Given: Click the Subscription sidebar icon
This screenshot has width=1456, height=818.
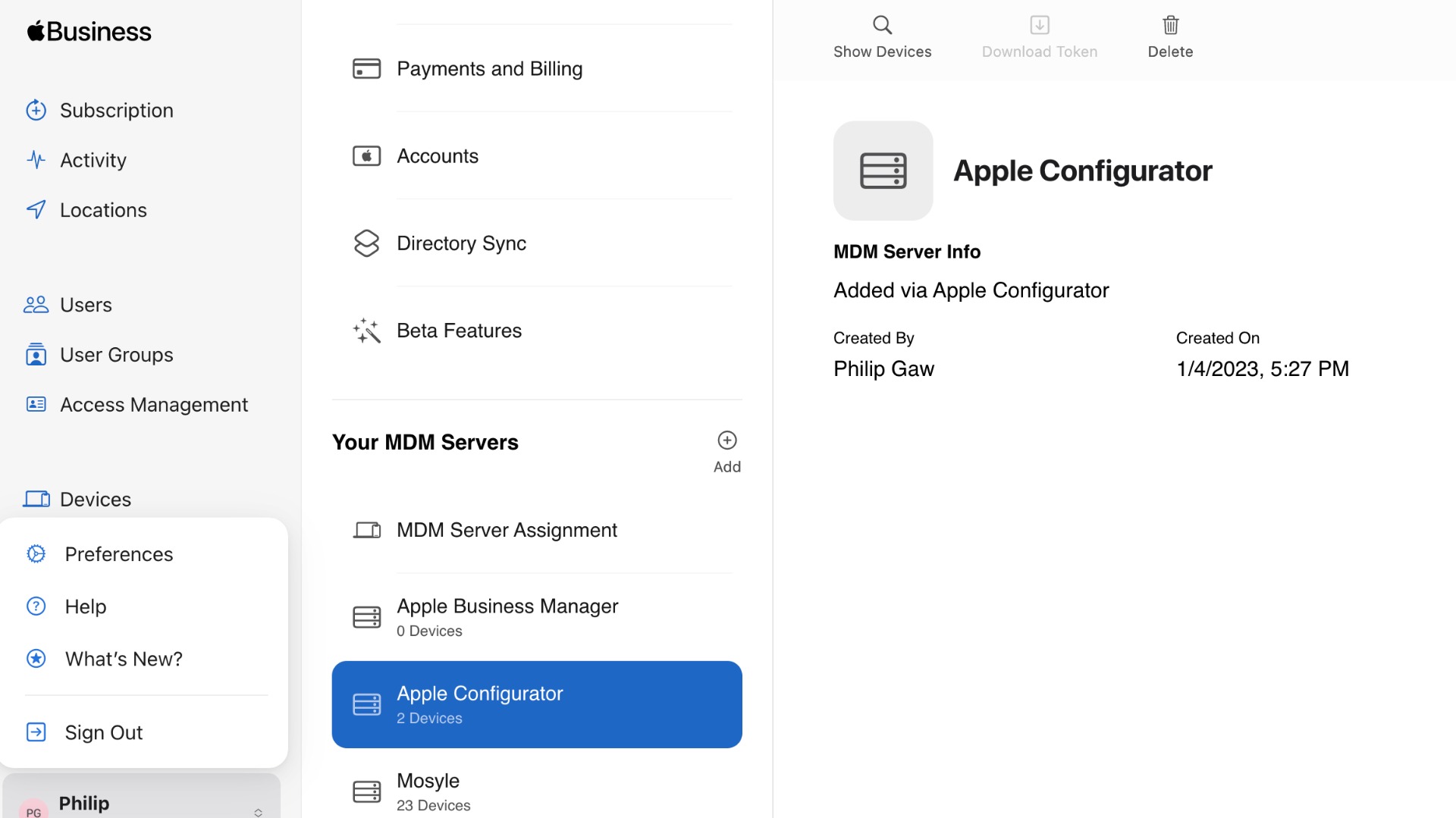Looking at the screenshot, I should 36,110.
